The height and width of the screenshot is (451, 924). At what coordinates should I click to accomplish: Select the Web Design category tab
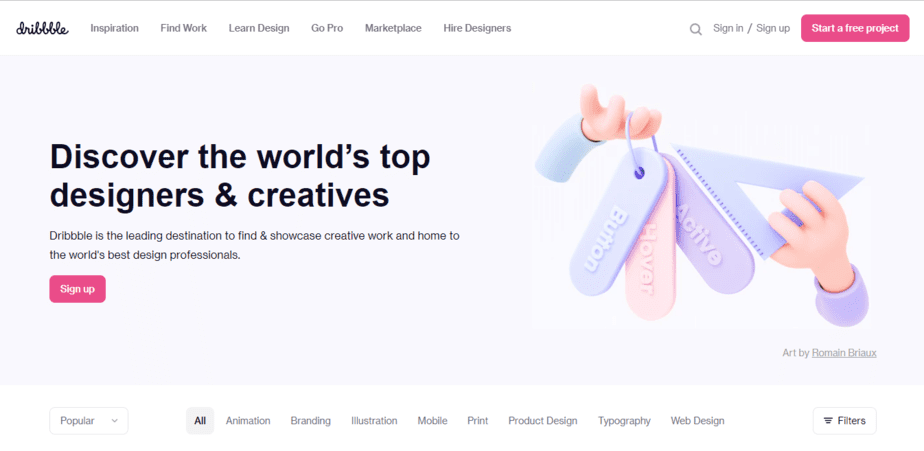click(x=698, y=421)
